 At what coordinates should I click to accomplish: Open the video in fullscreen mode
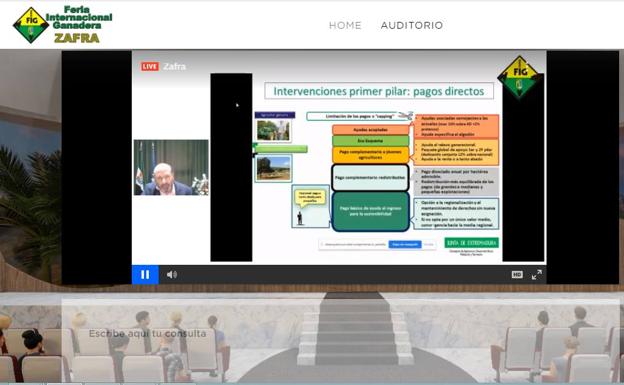(x=536, y=274)
